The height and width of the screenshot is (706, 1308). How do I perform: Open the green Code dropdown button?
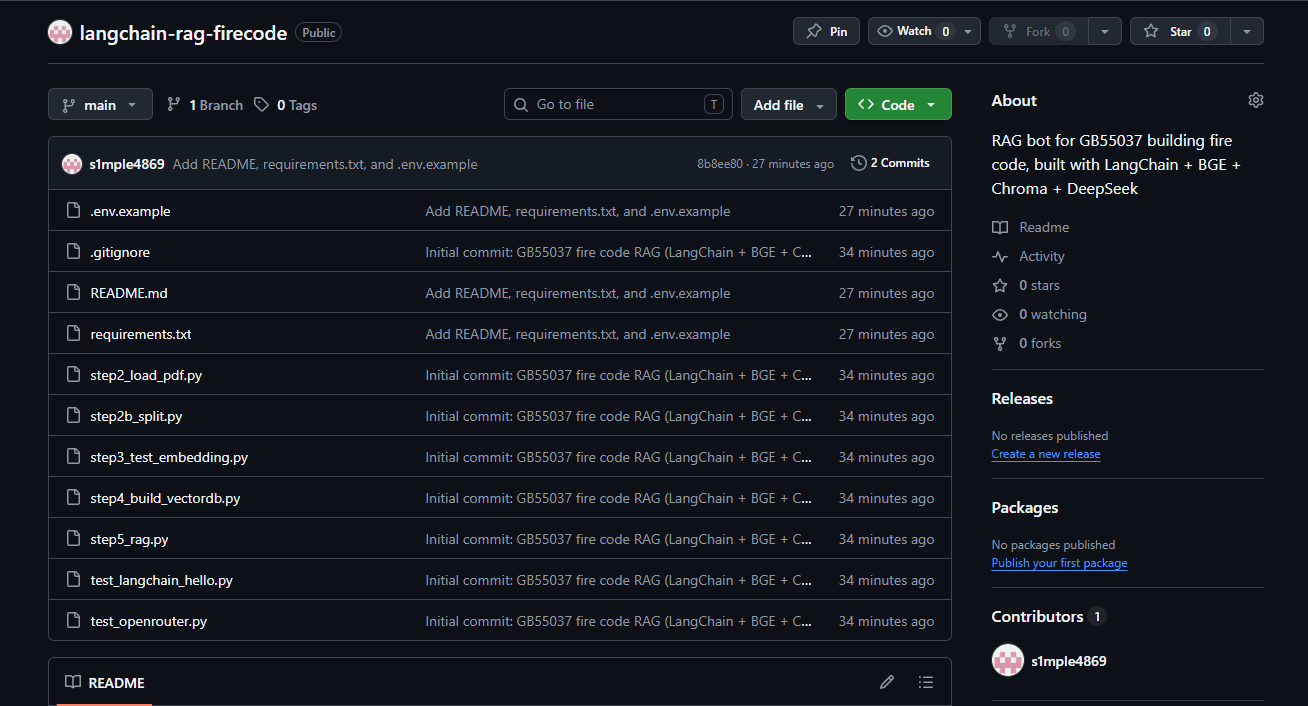pos(898,104)
